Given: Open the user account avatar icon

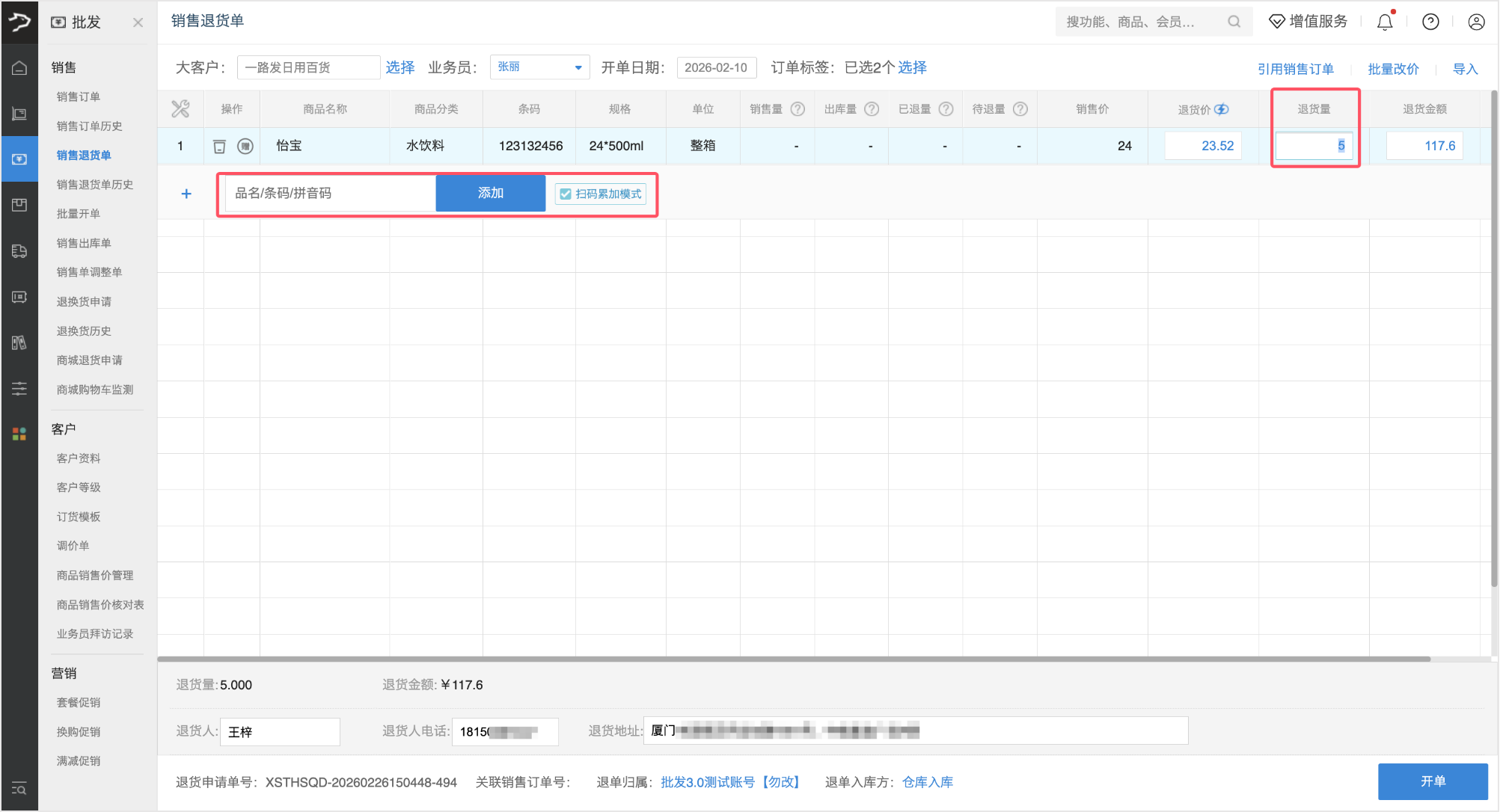Looking at the screenshot, I should click(x=1475, y=21).
